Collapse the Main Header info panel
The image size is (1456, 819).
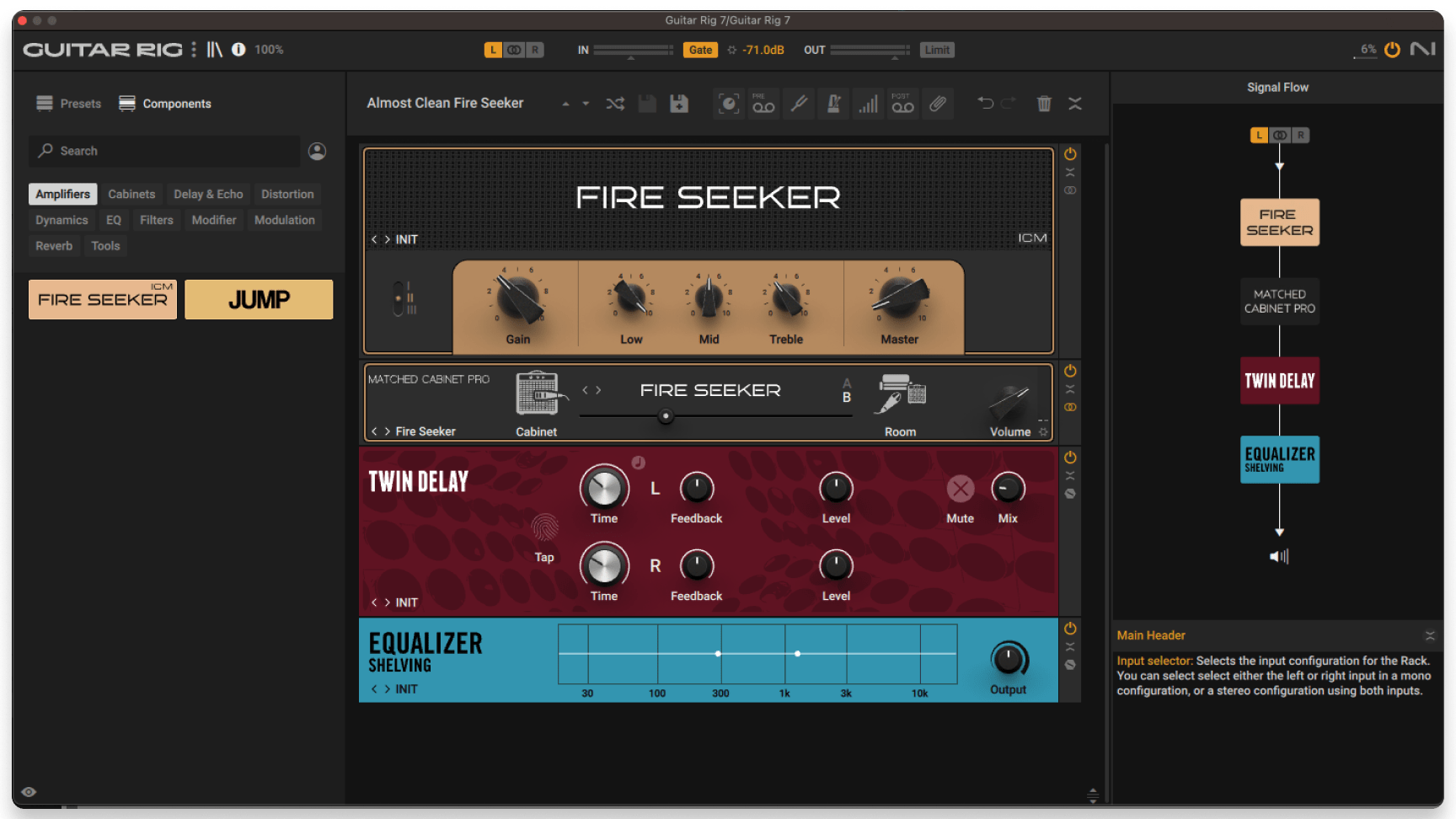click(x=1430, y=635)
